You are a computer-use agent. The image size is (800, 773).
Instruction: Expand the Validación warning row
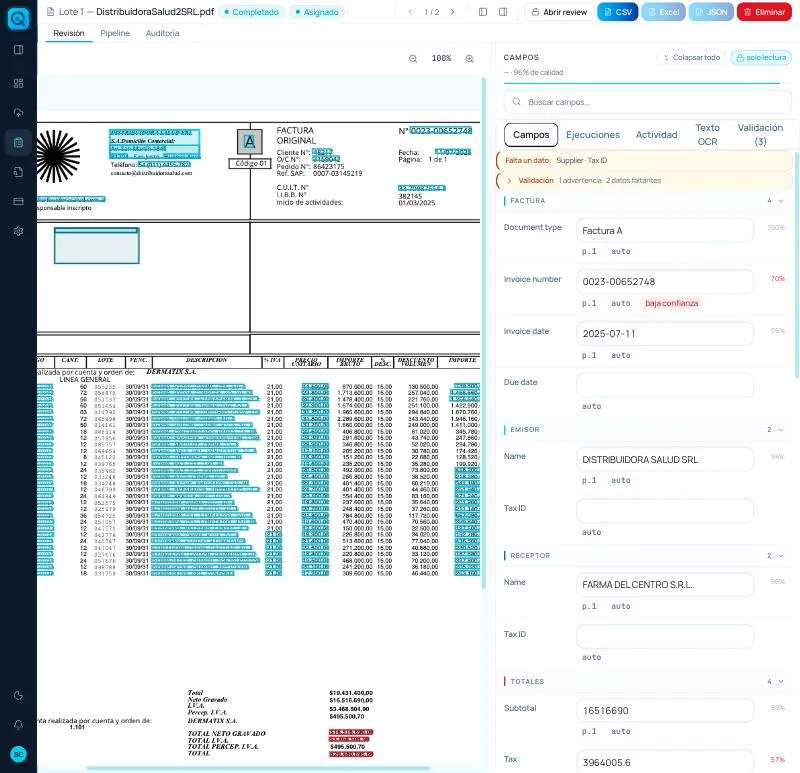(509, 181)
